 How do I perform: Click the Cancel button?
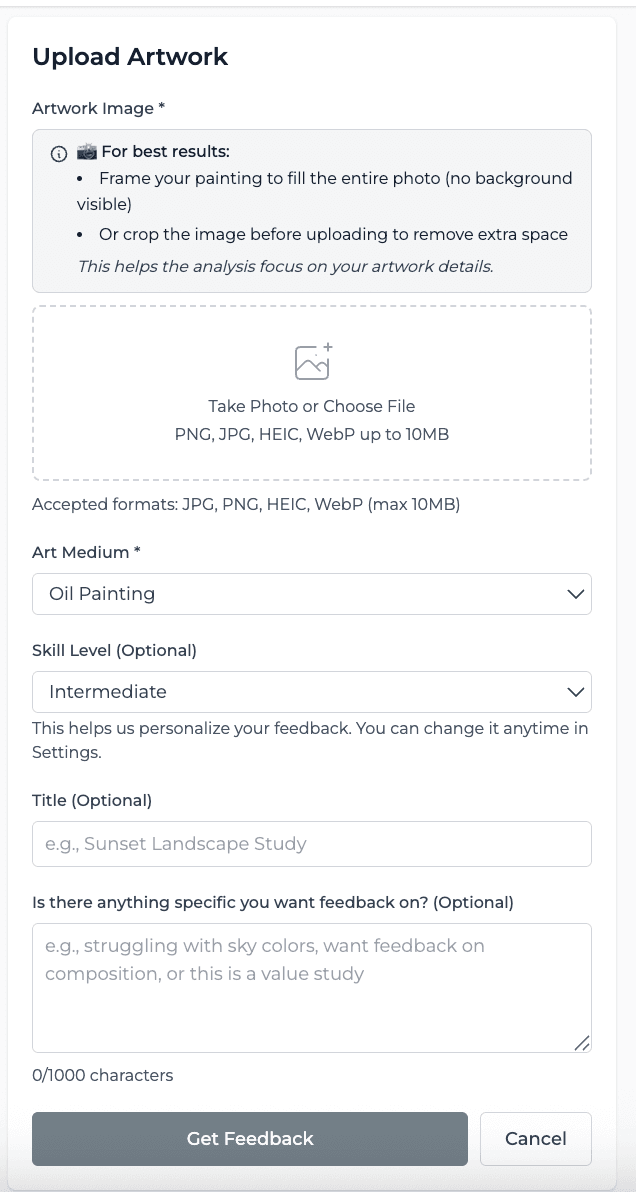click(x=536, y=1139)
